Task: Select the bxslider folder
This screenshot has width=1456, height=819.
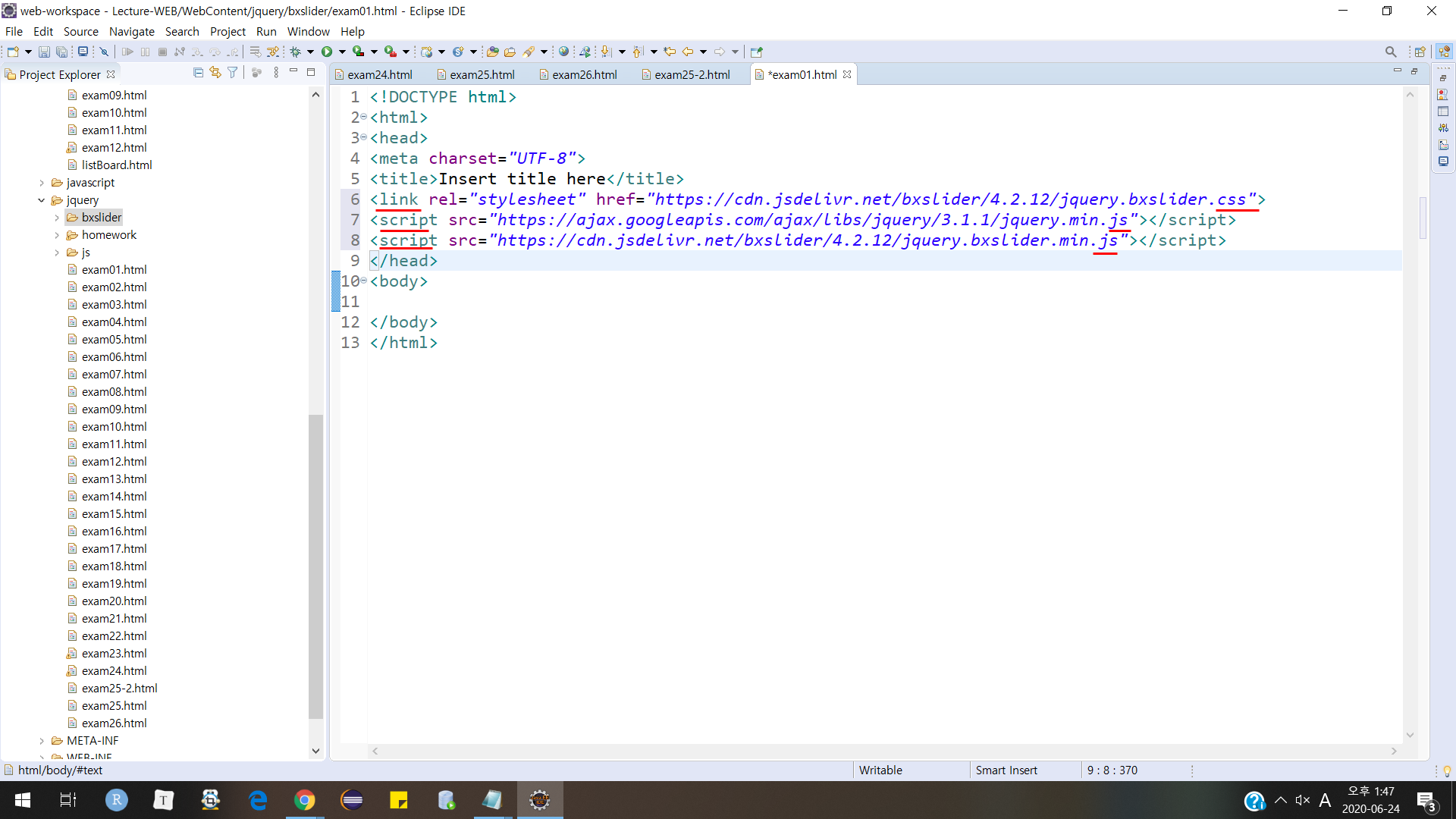Action: (101, 218)
